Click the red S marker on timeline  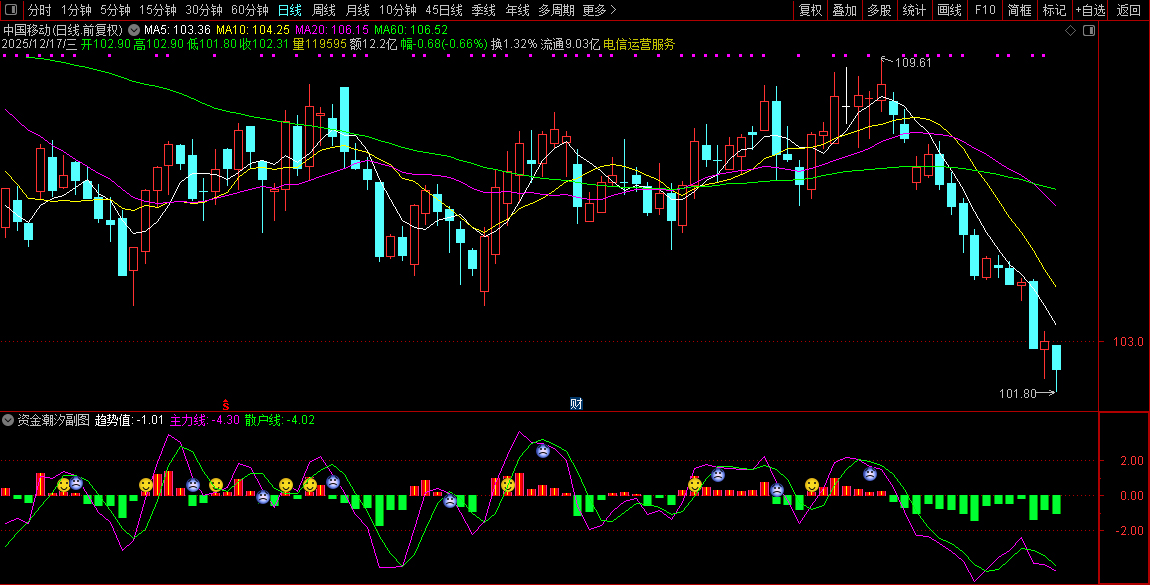point(226,404)
